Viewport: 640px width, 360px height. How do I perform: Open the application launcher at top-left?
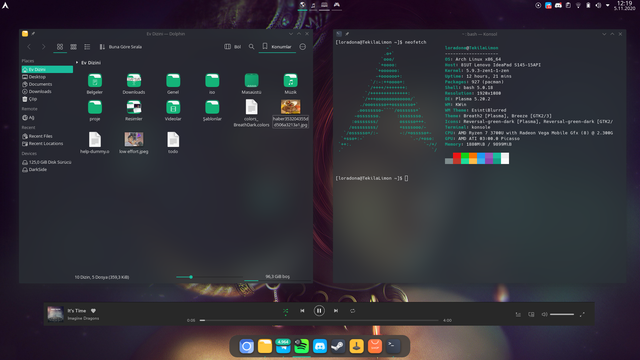(x=5, y=5)
